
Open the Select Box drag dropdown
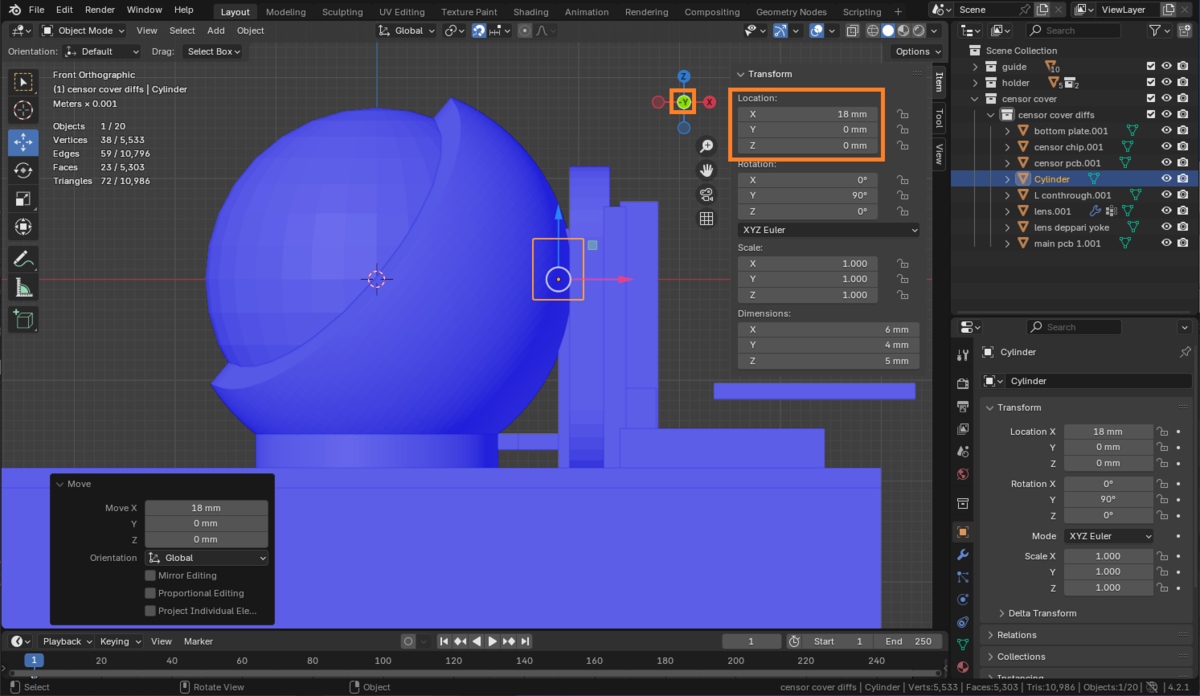click(212, 51)
